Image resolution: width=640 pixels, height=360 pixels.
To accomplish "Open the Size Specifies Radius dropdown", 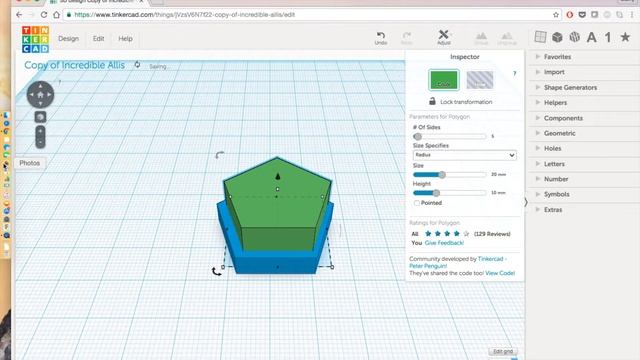I will pos(464,155).
